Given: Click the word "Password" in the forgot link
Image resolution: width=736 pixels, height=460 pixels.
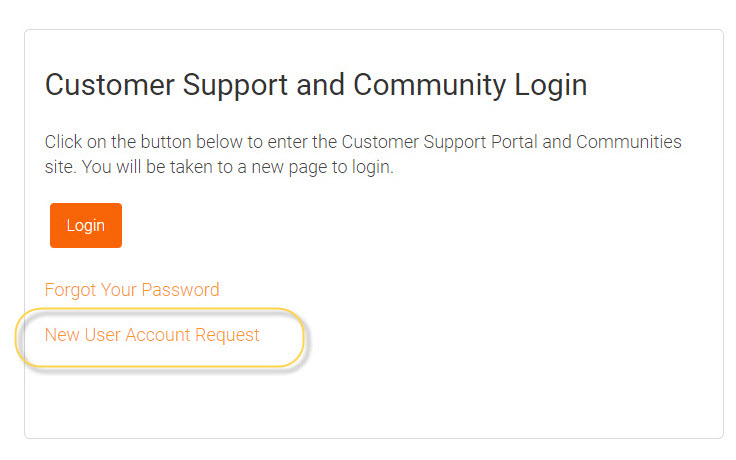Looking at the screenshot, I should pos(180,290).
